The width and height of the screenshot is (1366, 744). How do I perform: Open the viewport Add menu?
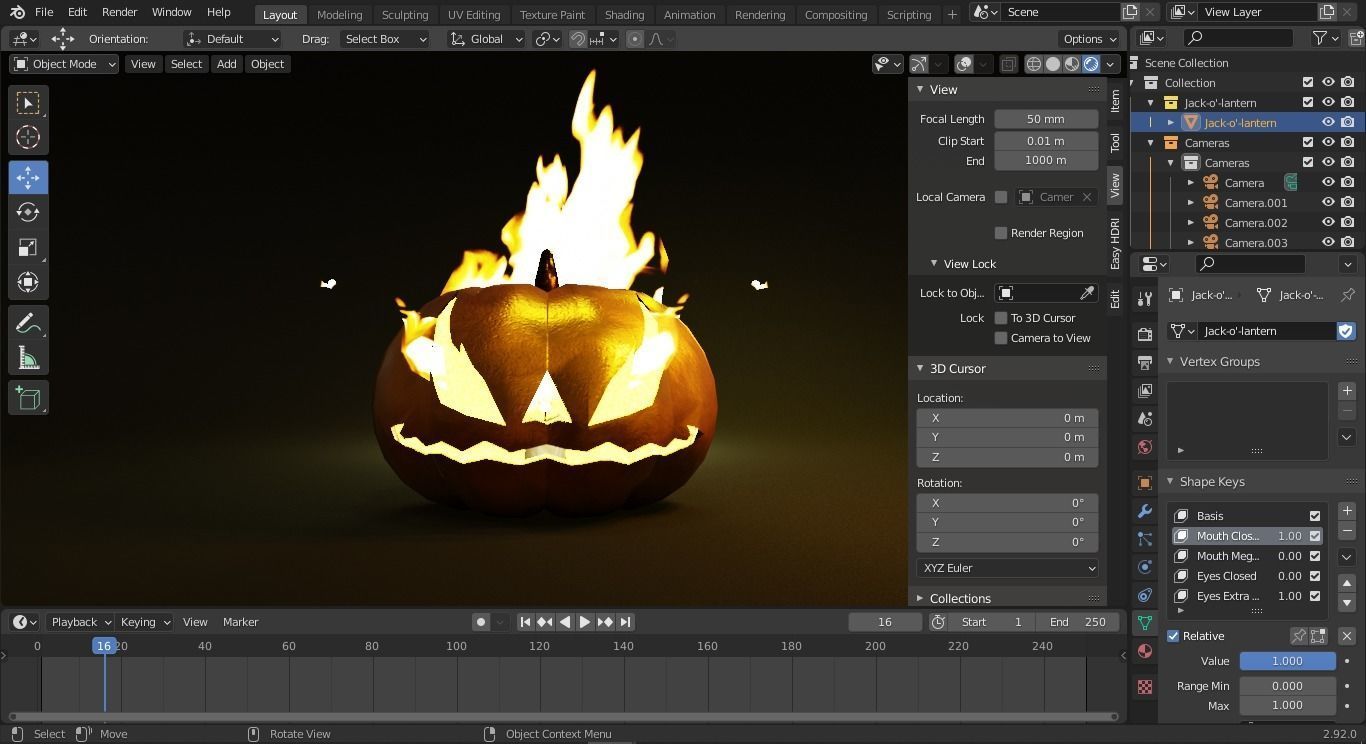click(227, 64)
